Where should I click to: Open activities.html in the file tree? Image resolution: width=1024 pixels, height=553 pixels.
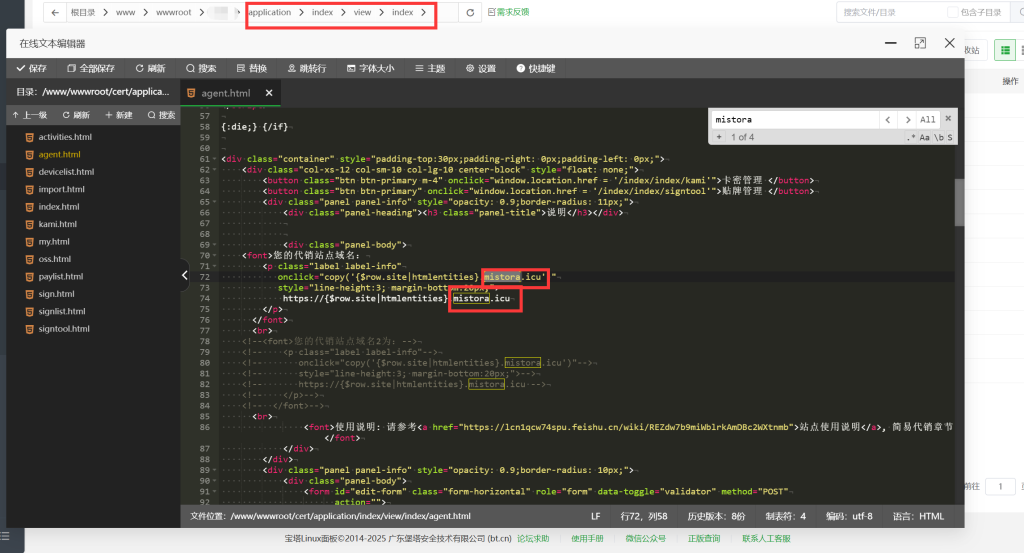click(x=65, y=137)
